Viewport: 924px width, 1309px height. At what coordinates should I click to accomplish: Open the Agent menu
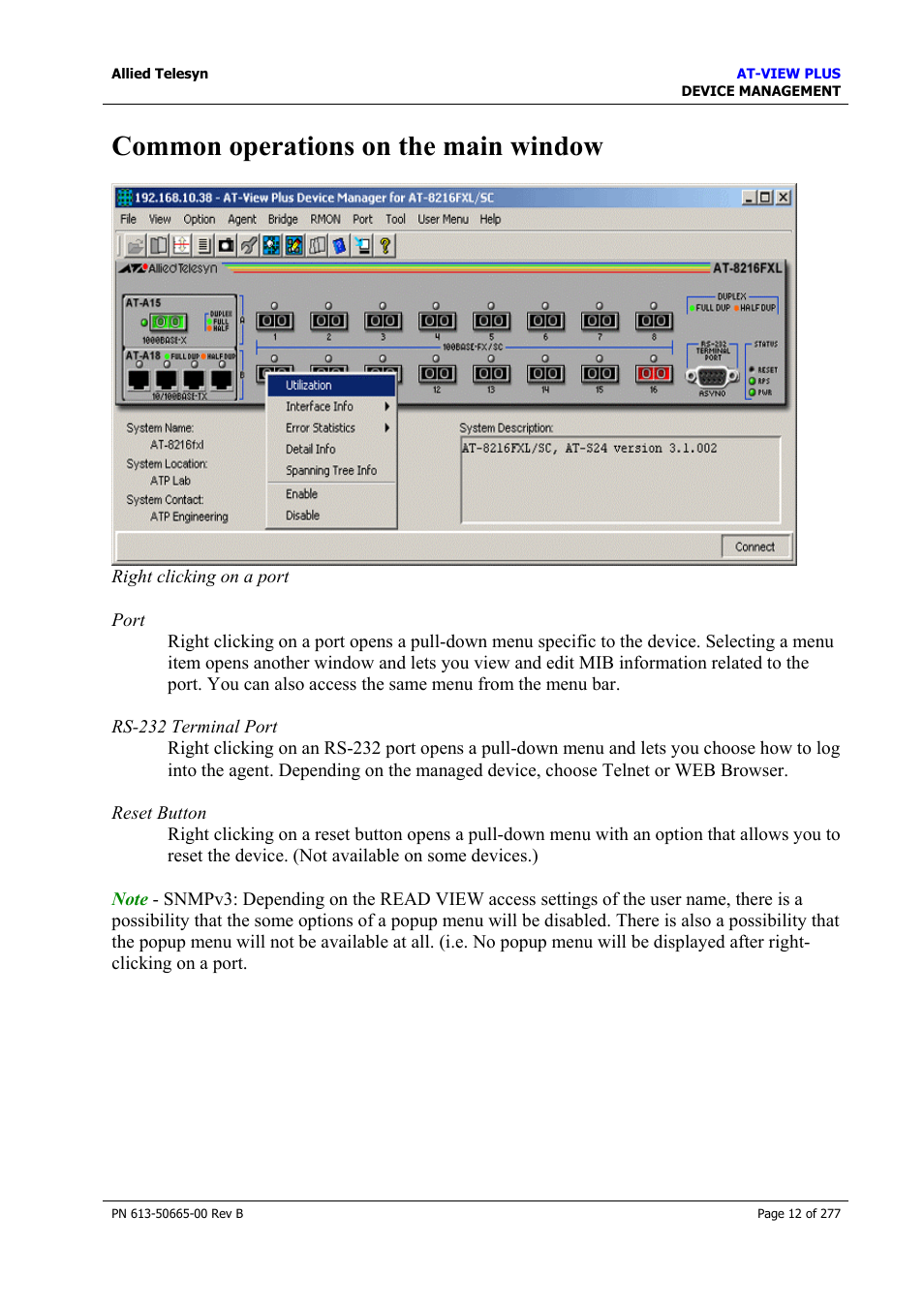(242, 220)
